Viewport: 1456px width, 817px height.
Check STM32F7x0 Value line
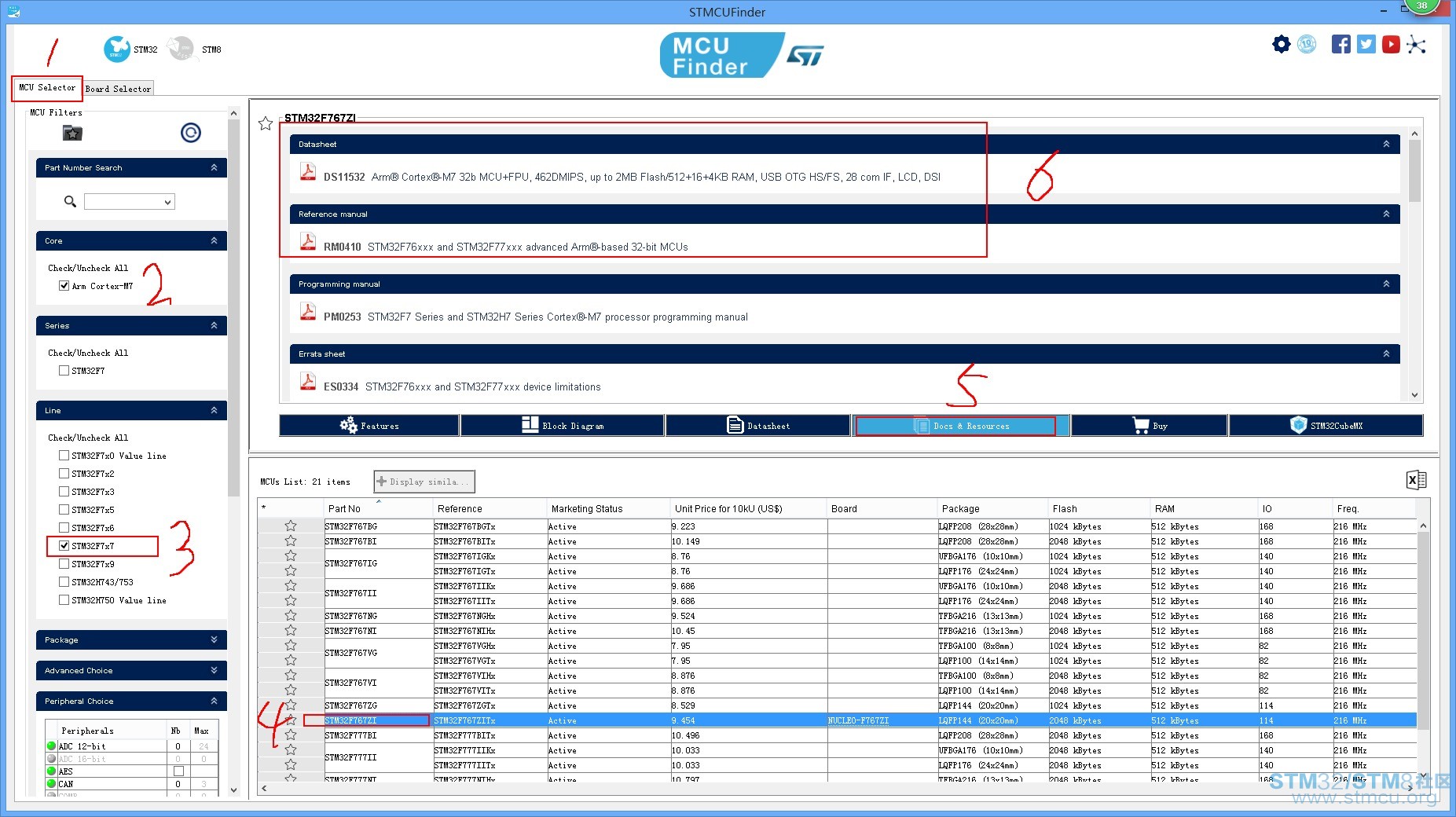64,456
